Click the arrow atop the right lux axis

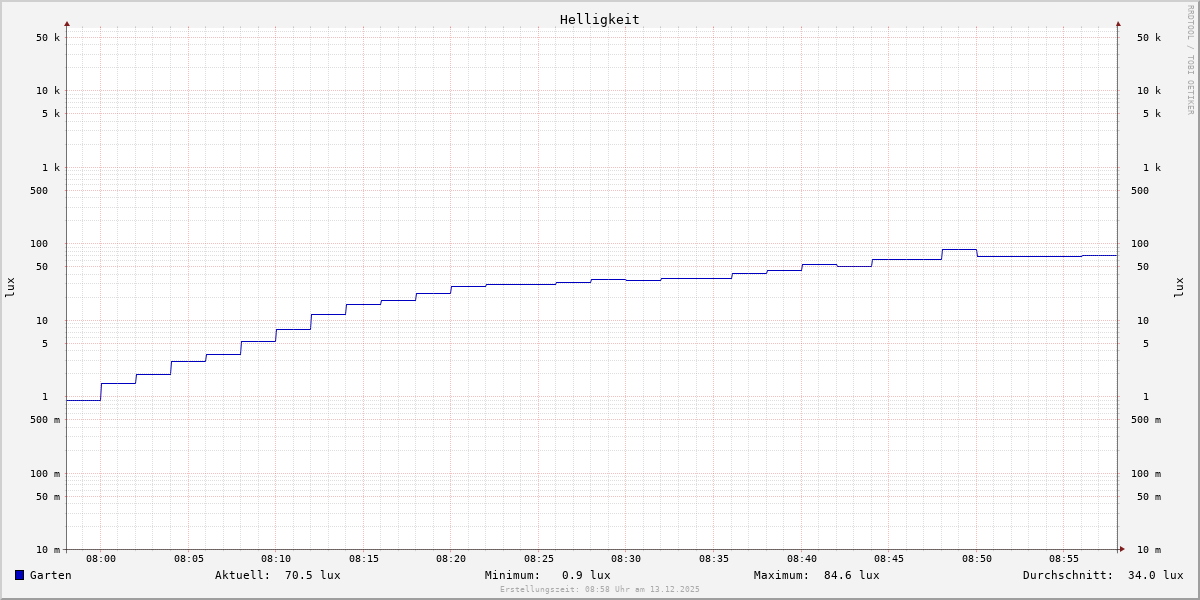click(1118, 23)
